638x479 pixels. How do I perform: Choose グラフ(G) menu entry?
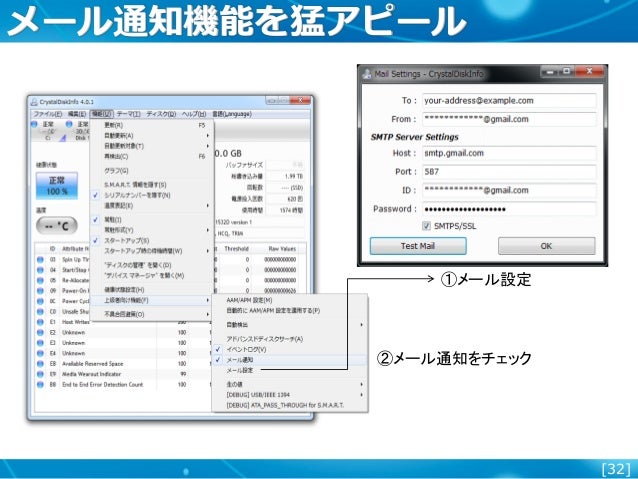(151, 171)
